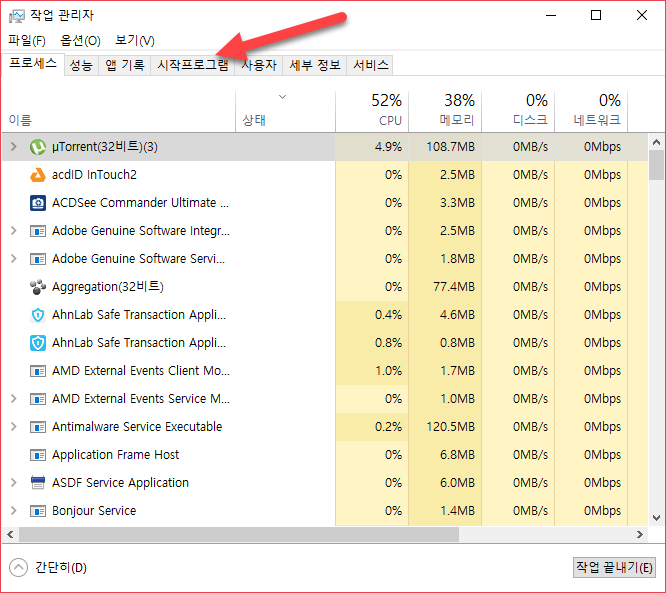Expand Adobe Genuine Software Integrity row

pyautogui.click(x=14, y=231)
